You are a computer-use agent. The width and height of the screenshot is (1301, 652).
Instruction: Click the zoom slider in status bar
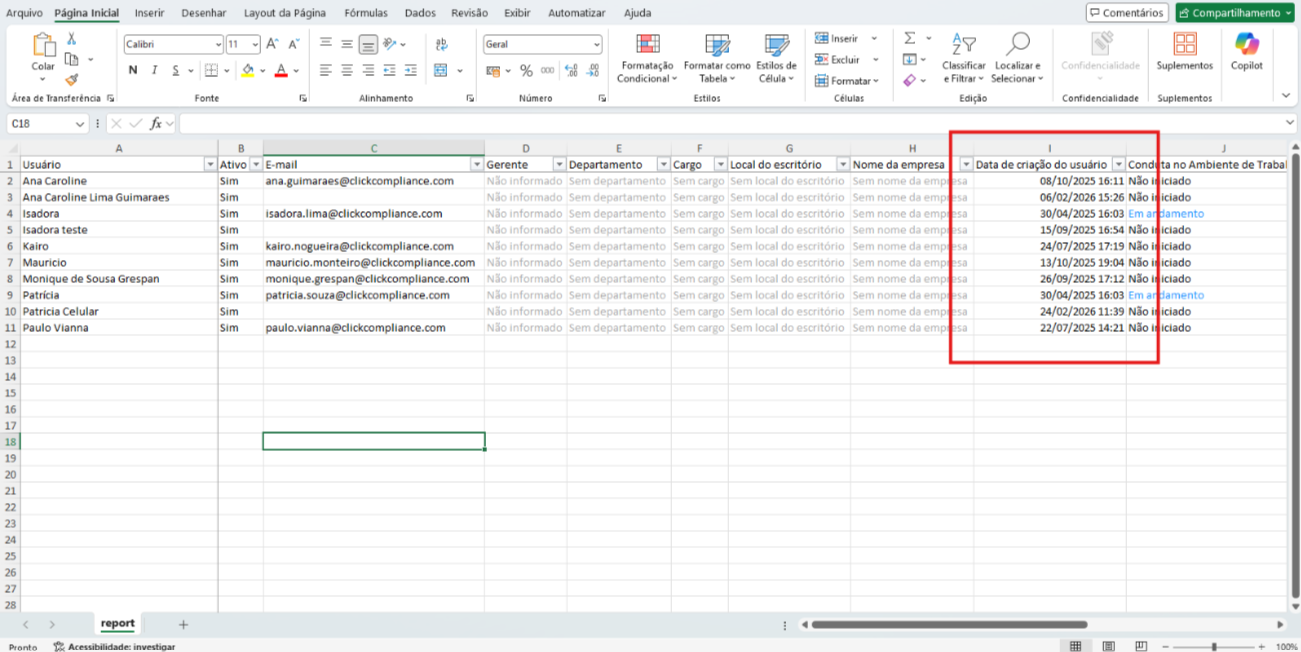tap(1214, 647)
